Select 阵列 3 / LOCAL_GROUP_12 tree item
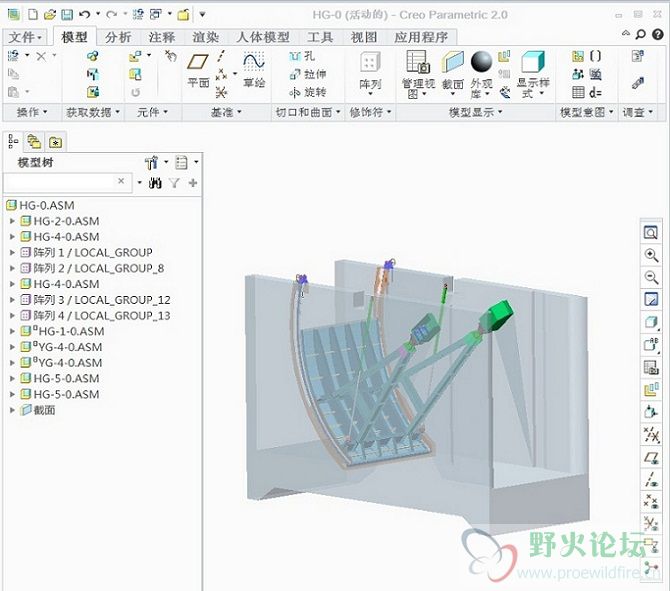 coord(96,300)
